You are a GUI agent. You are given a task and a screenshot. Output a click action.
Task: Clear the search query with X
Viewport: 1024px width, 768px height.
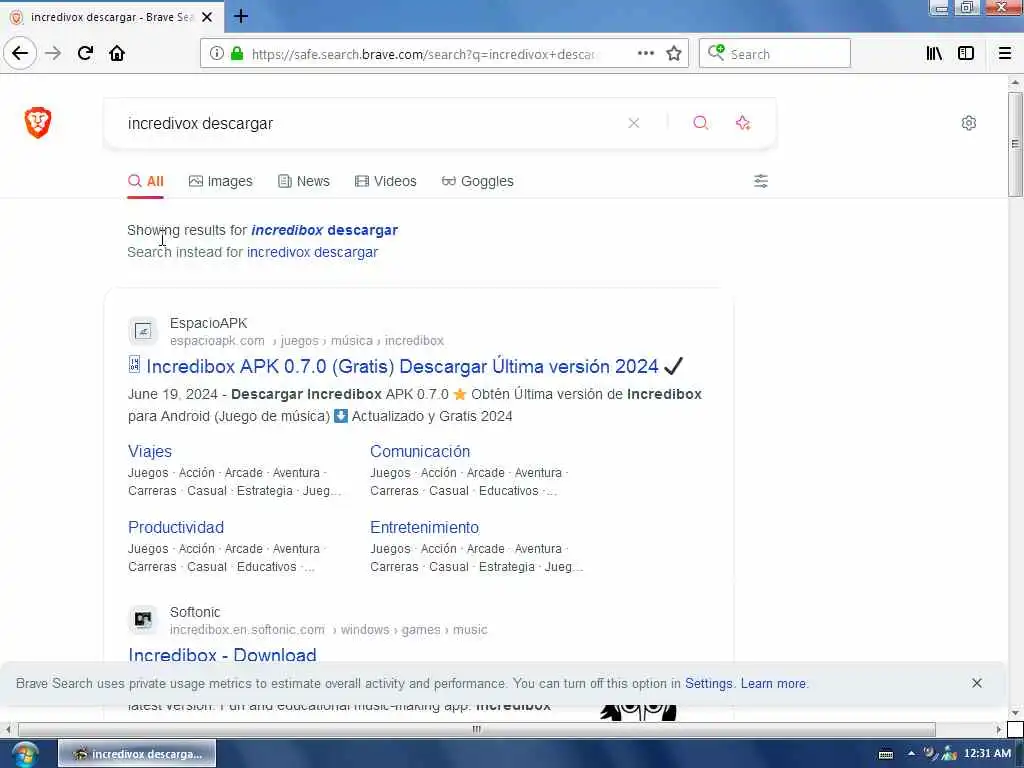[633, 123]
